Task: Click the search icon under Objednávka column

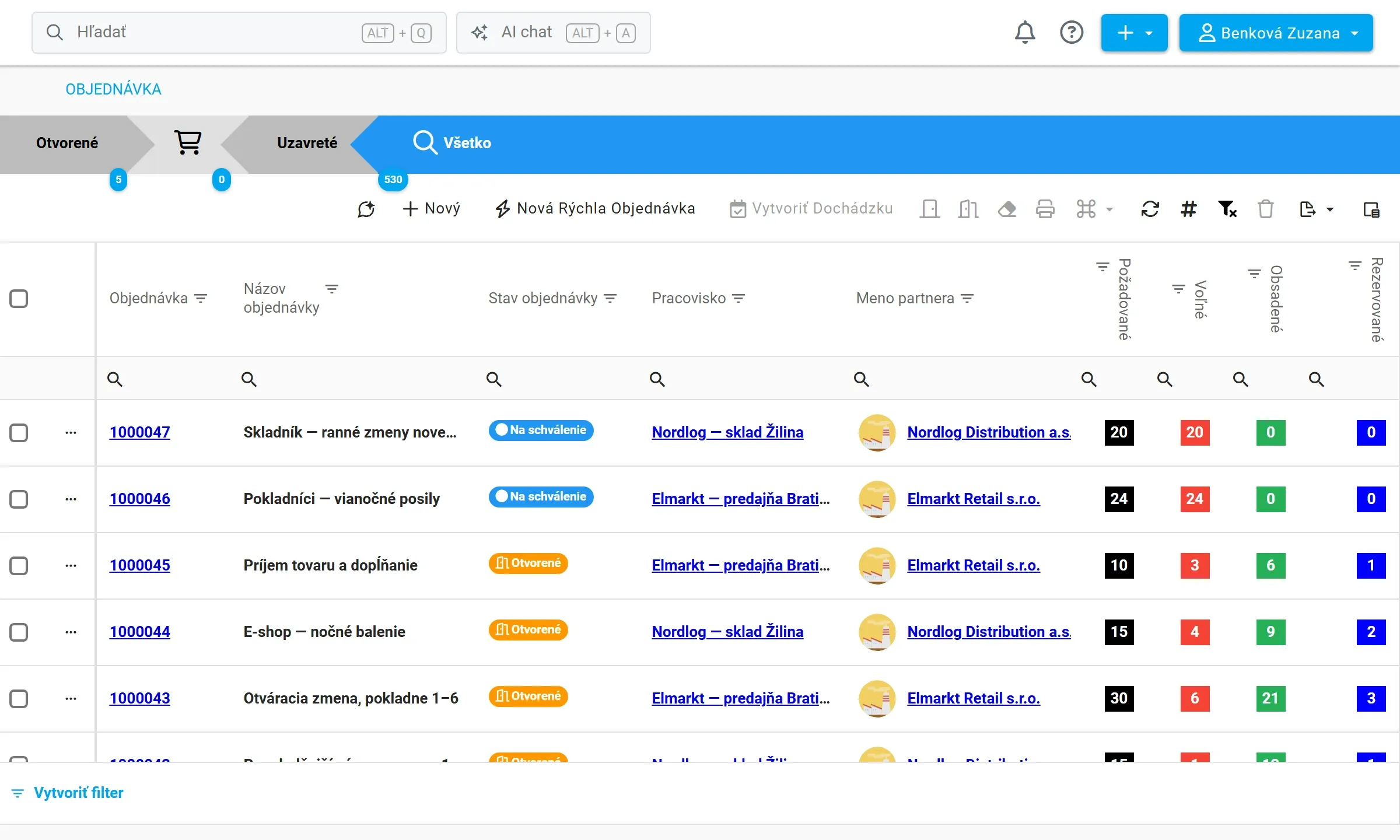Action: coord(115,379)
